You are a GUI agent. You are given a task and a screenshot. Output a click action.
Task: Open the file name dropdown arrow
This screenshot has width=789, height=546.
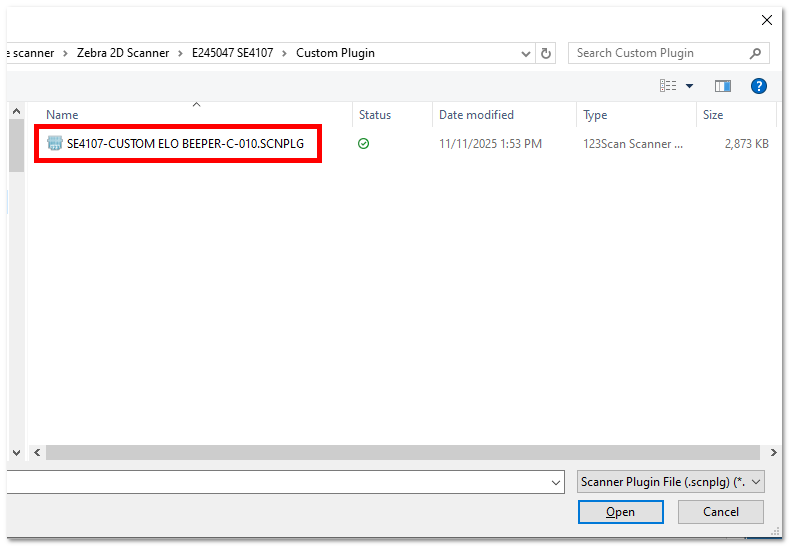[556, 483]
